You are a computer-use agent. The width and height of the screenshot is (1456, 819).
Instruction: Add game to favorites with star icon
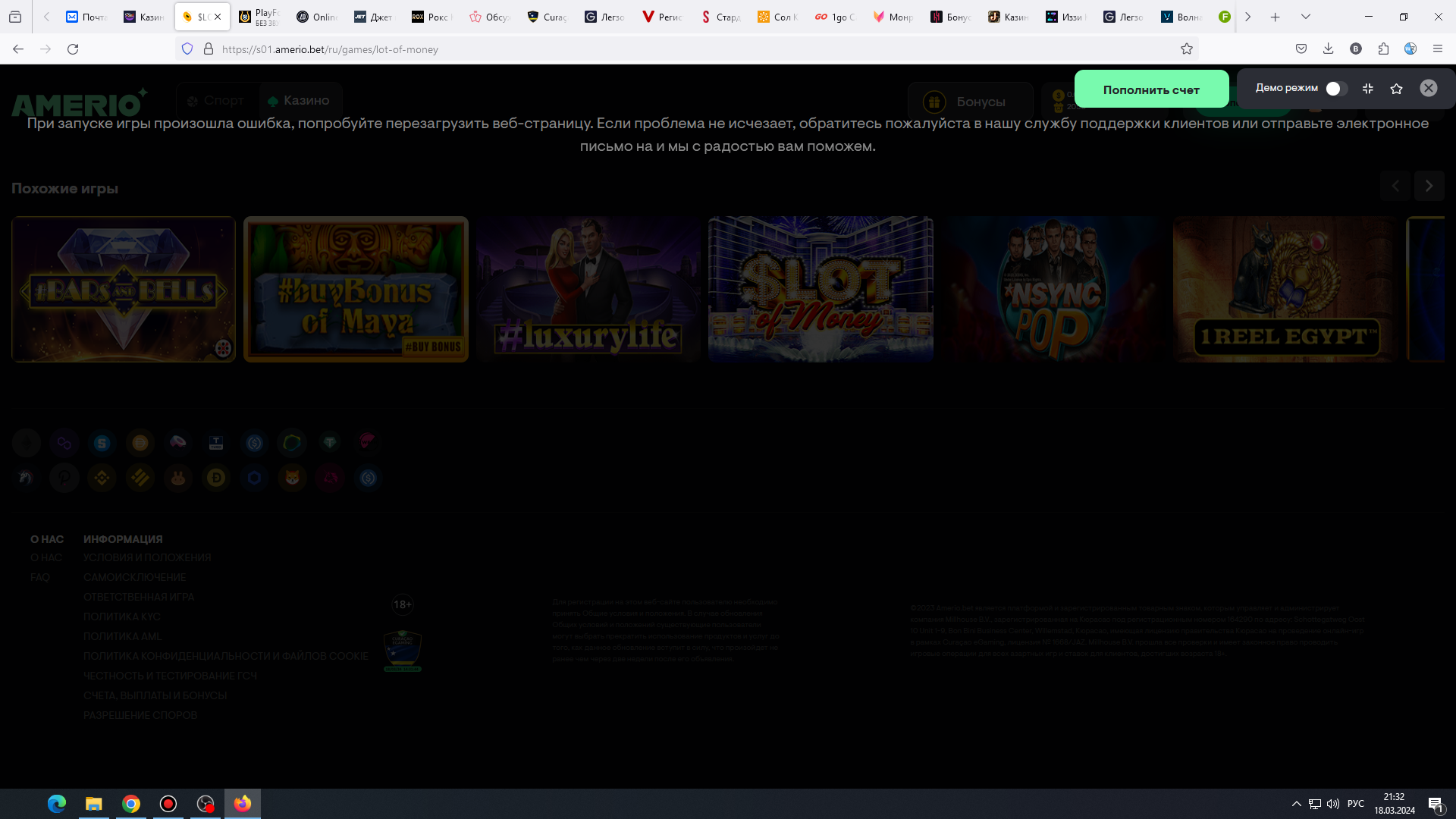tap(1397, 89)
